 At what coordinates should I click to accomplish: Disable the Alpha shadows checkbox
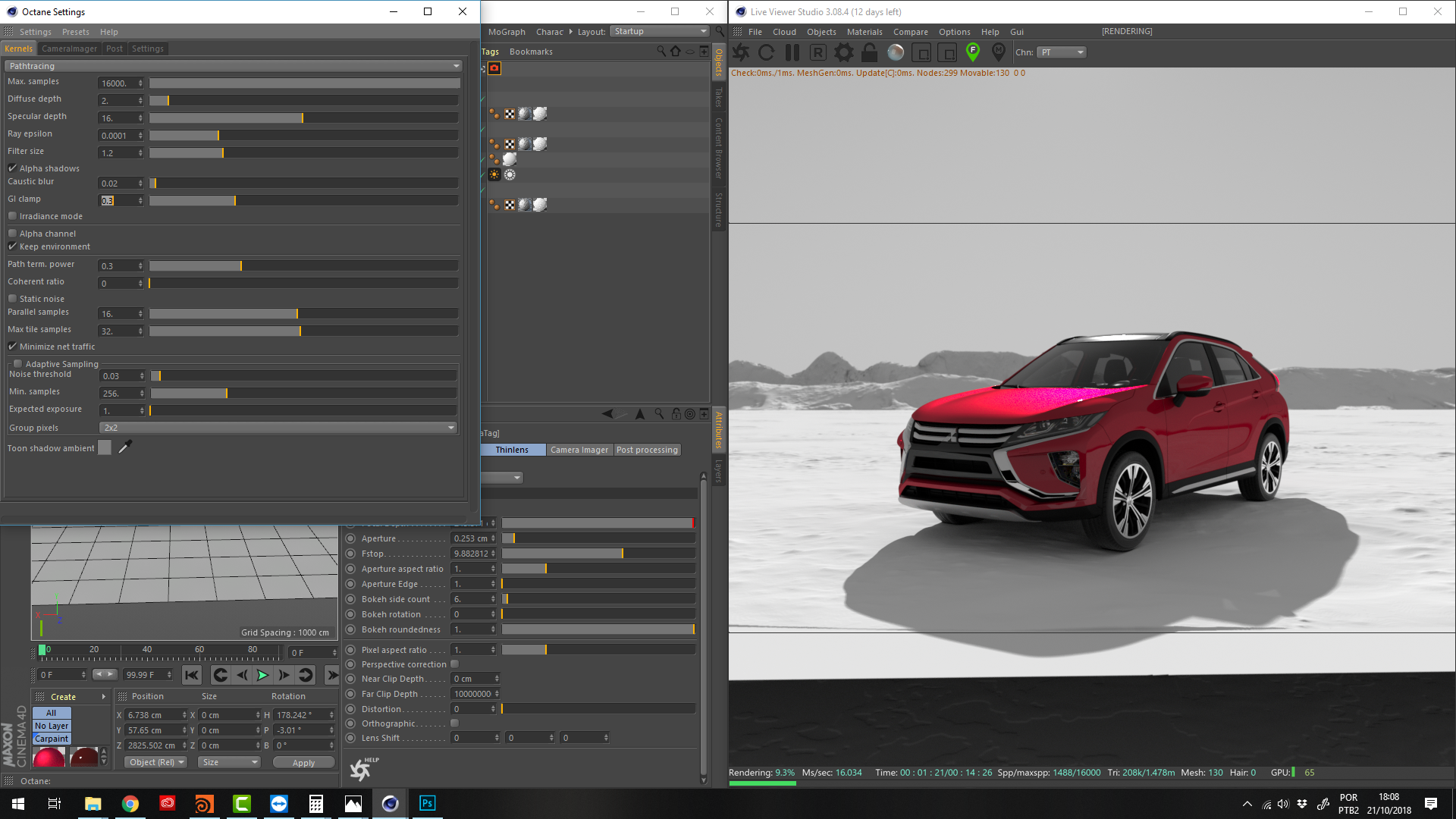pos(13,168)
